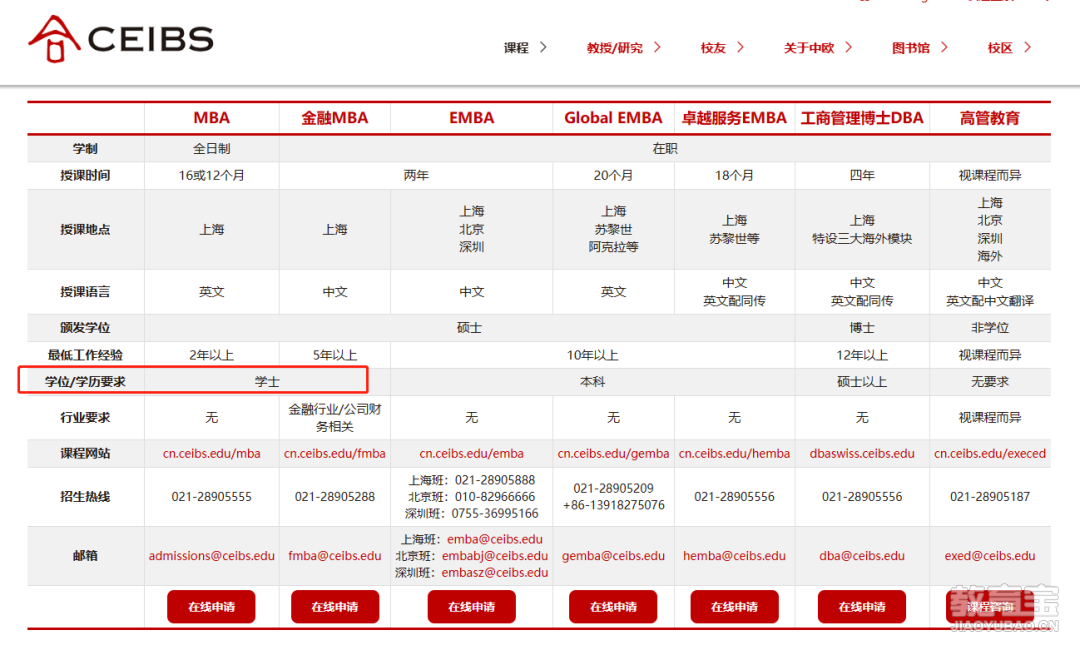Screen dimensions: 1080x655
Task: Open the dbaswiss.ceibs.edu website link
Action: (x=862, y=453)
